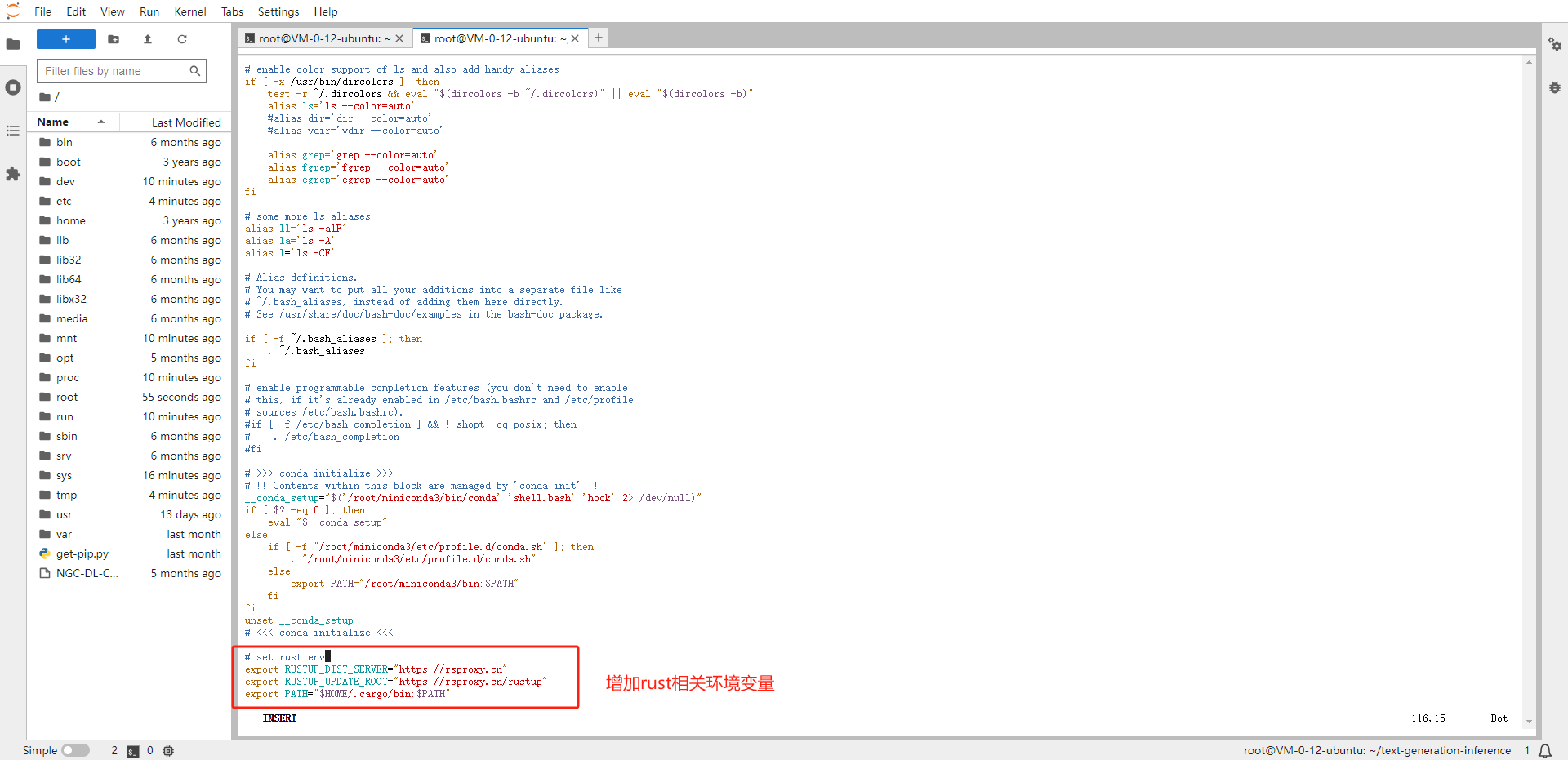This screenshot has height=760, width=1568.
Task: Click the 'set rust env' comment line
Action: [286, 657]
